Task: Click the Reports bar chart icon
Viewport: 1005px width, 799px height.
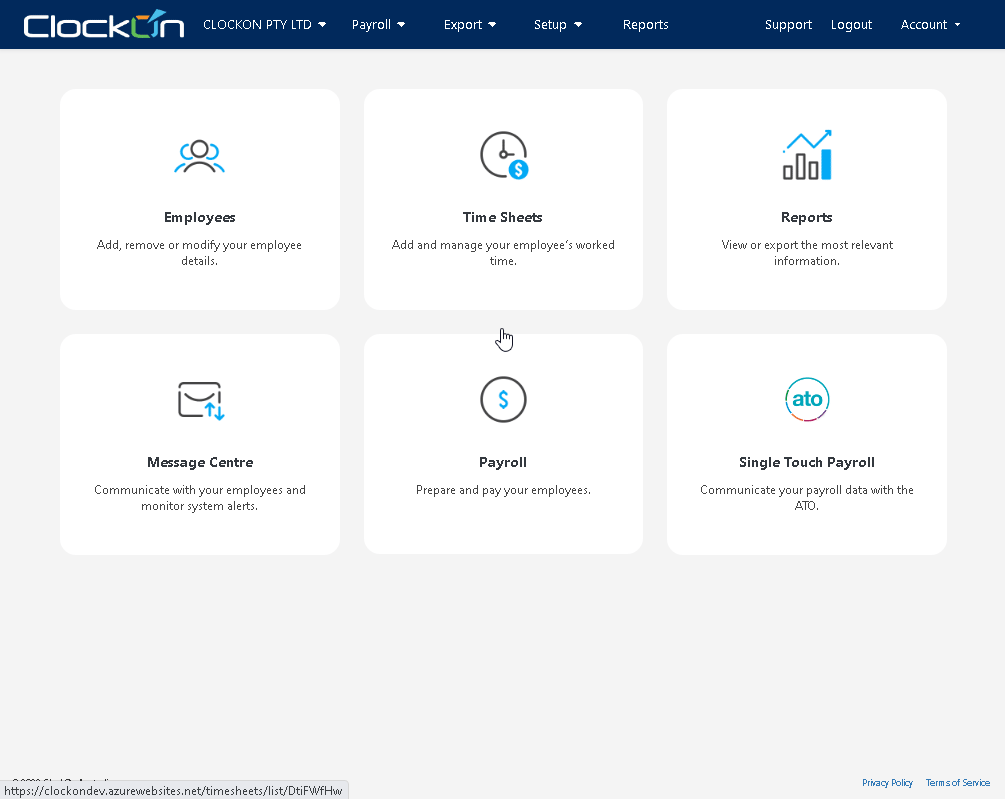Action: [807, 155]
